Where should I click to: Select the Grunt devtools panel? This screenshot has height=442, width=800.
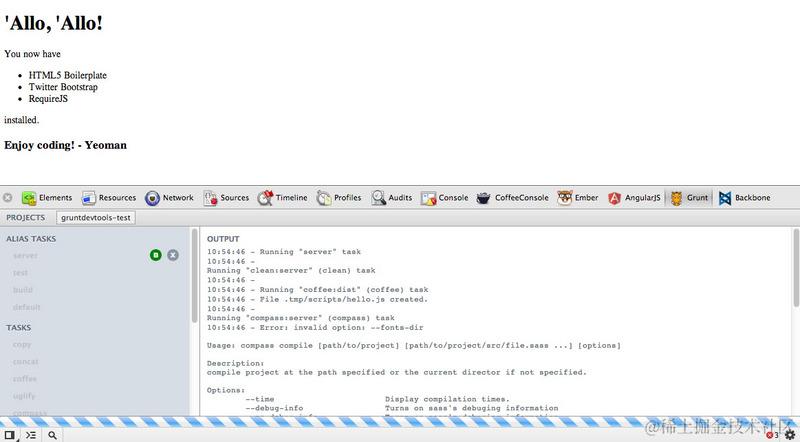tap(689, 198)
